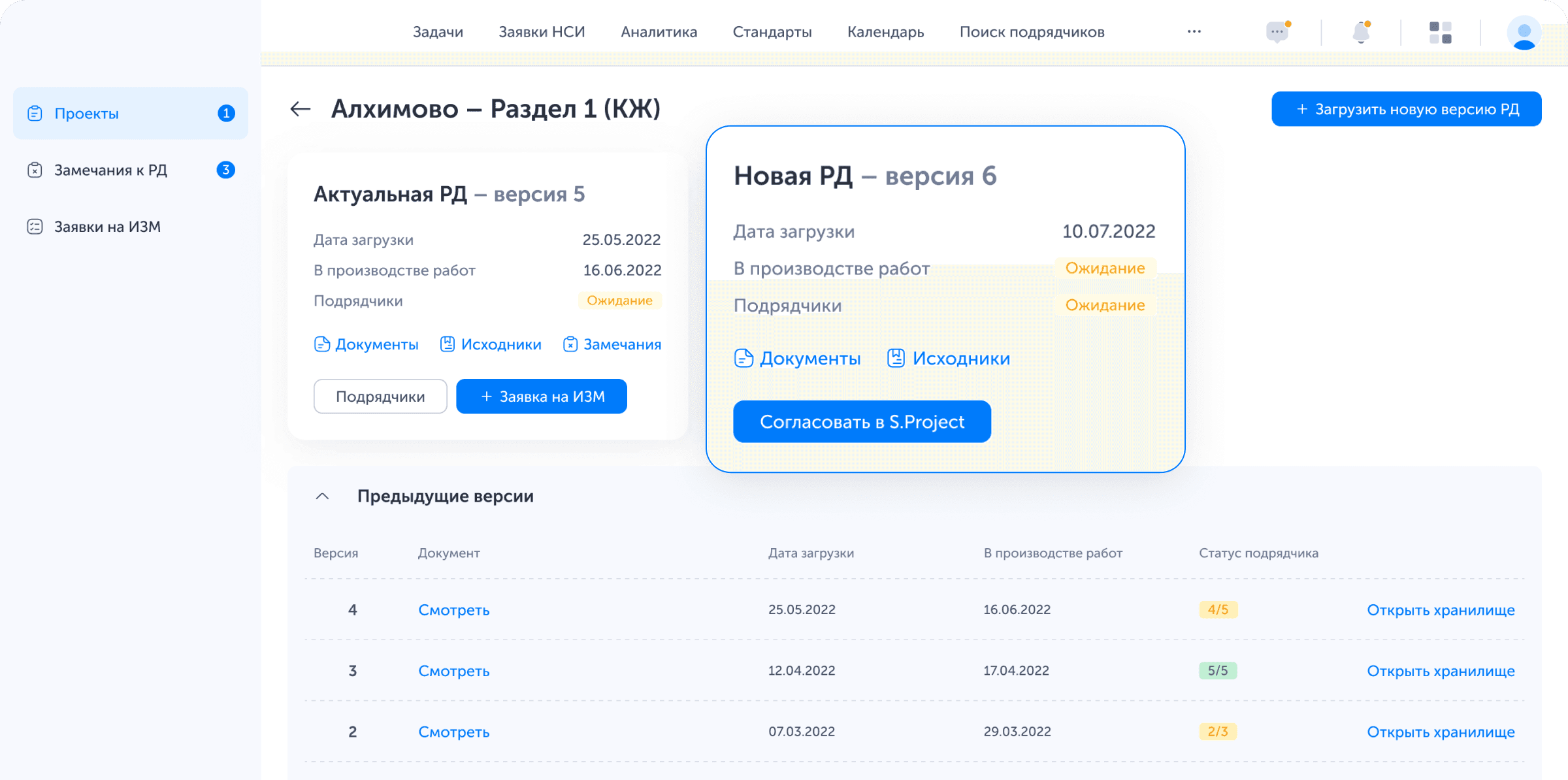This screenshot has height=780, width=1568.
Task: Switch to the Аналитика tab
Action: coord(659,32)
